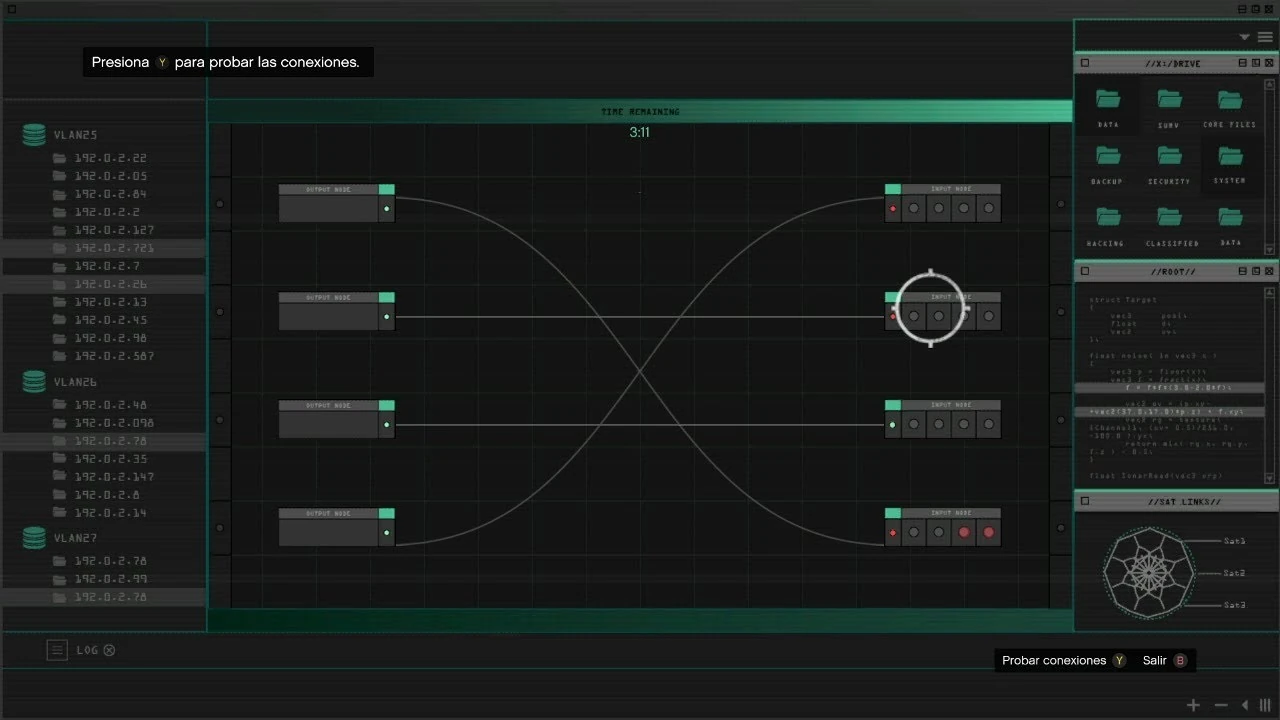
Task: Select the top output node's connector dot
Action: 387,208
